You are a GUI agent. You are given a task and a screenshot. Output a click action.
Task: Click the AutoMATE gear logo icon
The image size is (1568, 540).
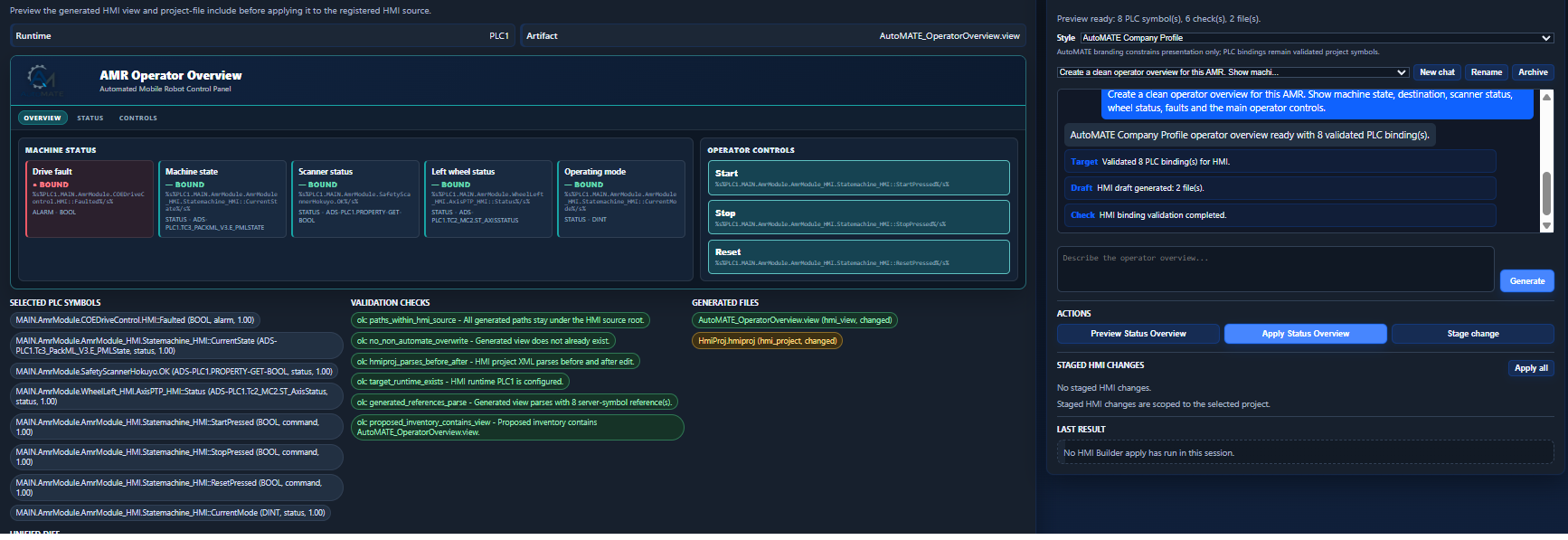[x=42, y=80]
